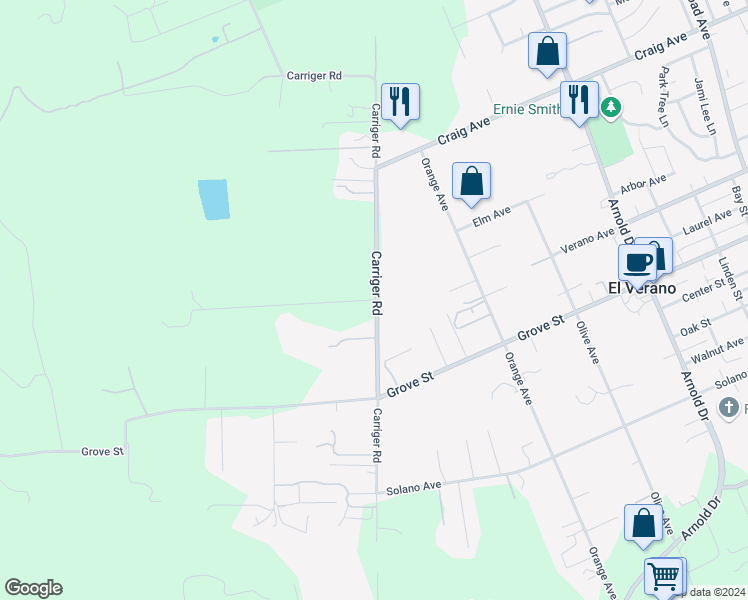Select the Orange Ave label just below Craig Ave
748x600 pixels.
click(435, 185)
